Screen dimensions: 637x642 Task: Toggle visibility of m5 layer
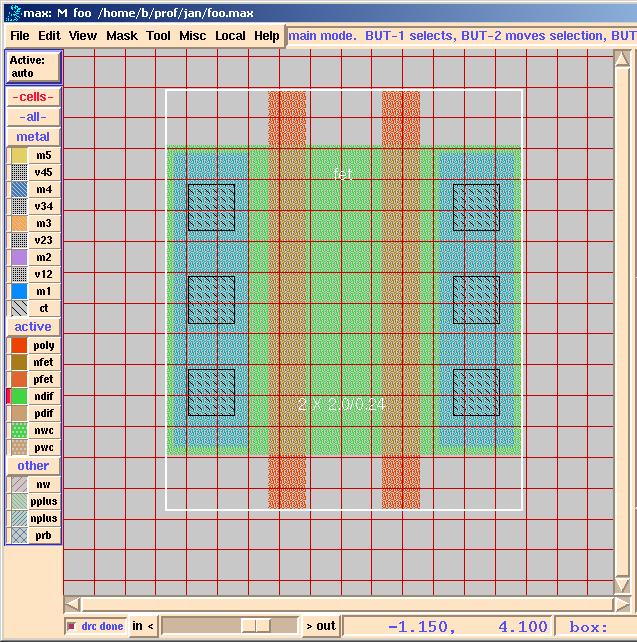tap(9, 156)
